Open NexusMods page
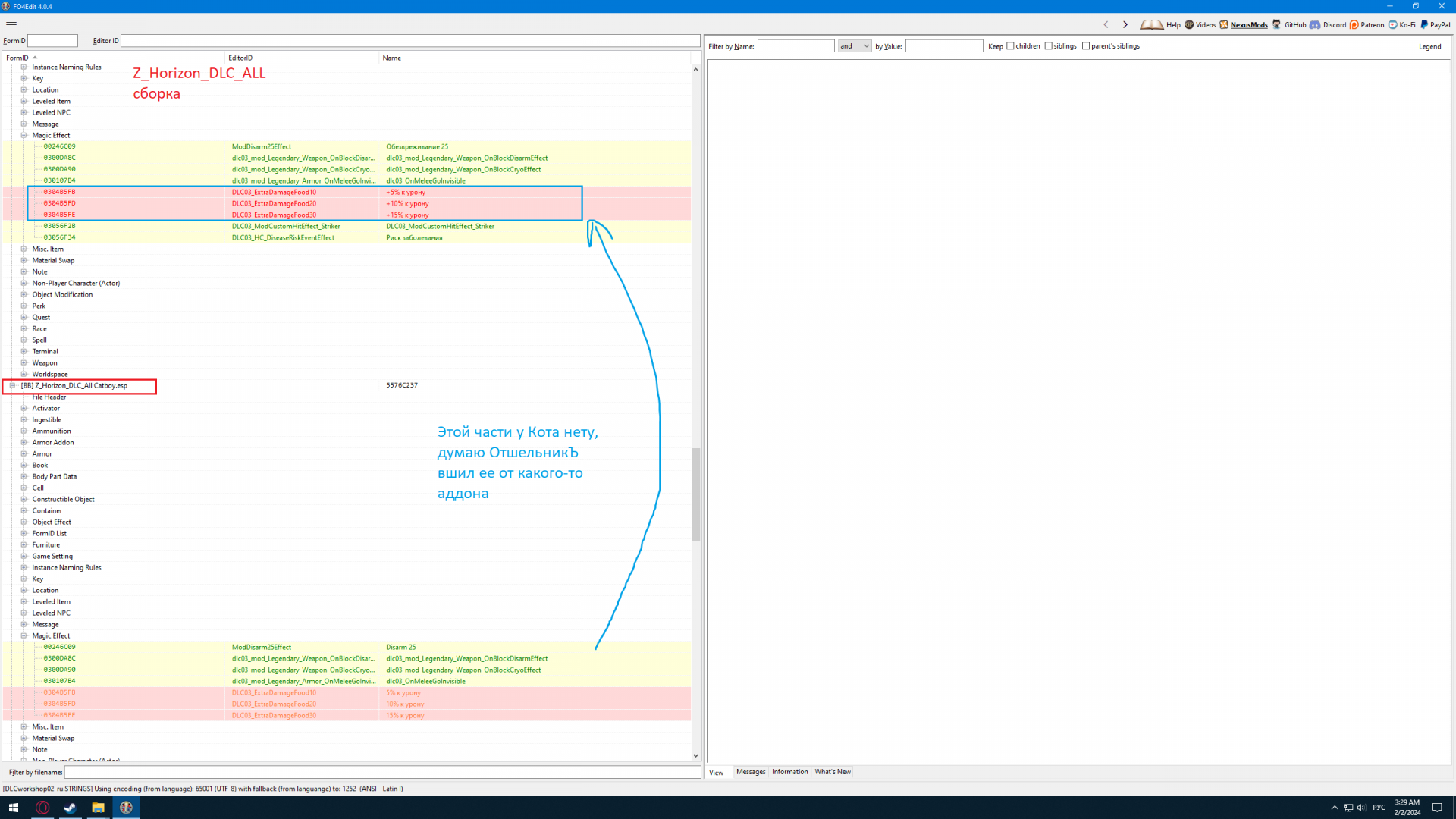Viewport: 1456px width, 819px height. point(1248,25)
